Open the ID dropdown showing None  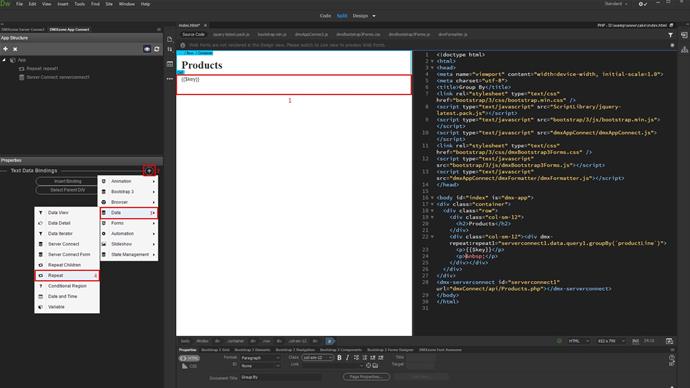tap(260, 366)
